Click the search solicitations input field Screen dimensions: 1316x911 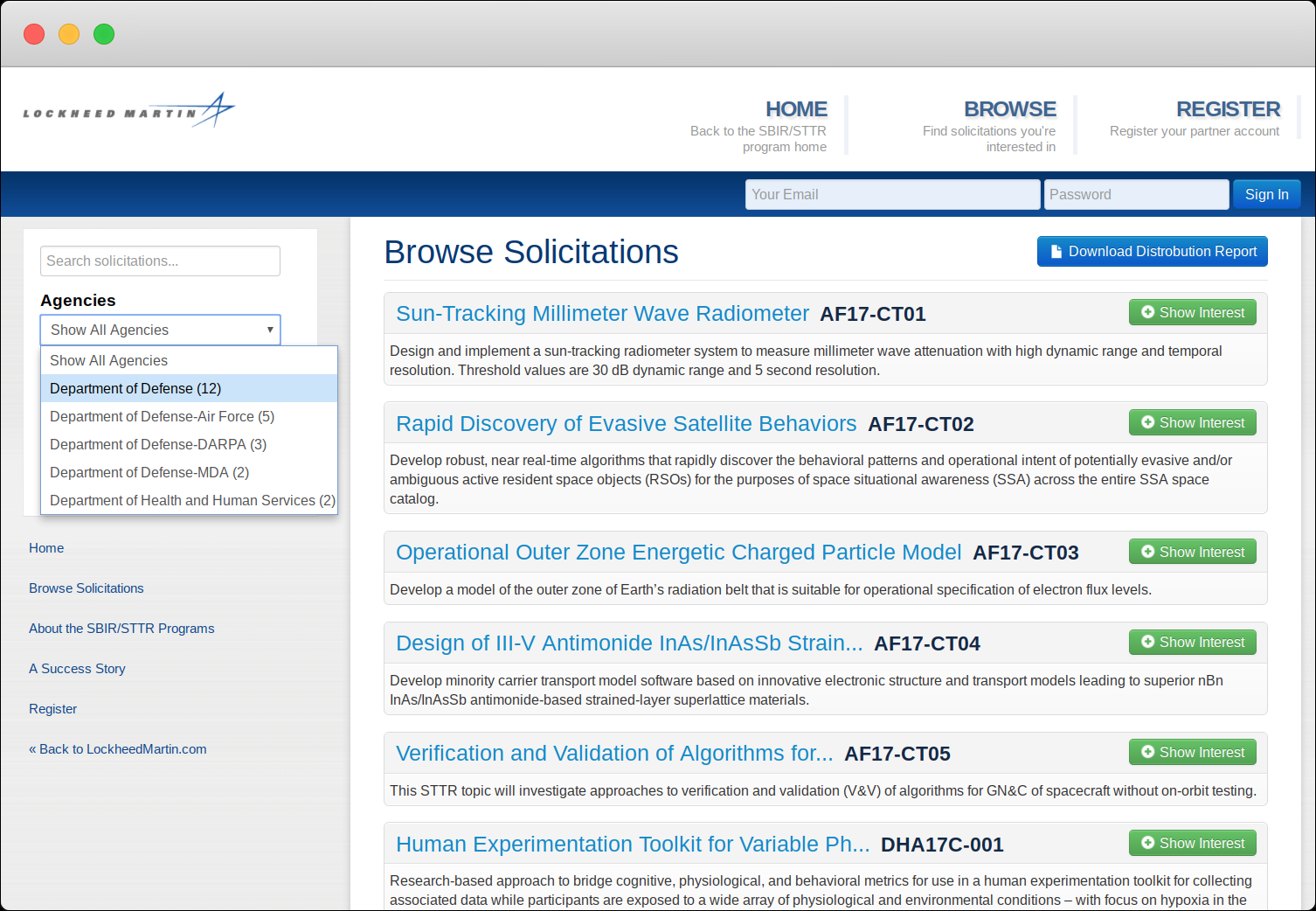pyautogui.click(x=160, y=261)
